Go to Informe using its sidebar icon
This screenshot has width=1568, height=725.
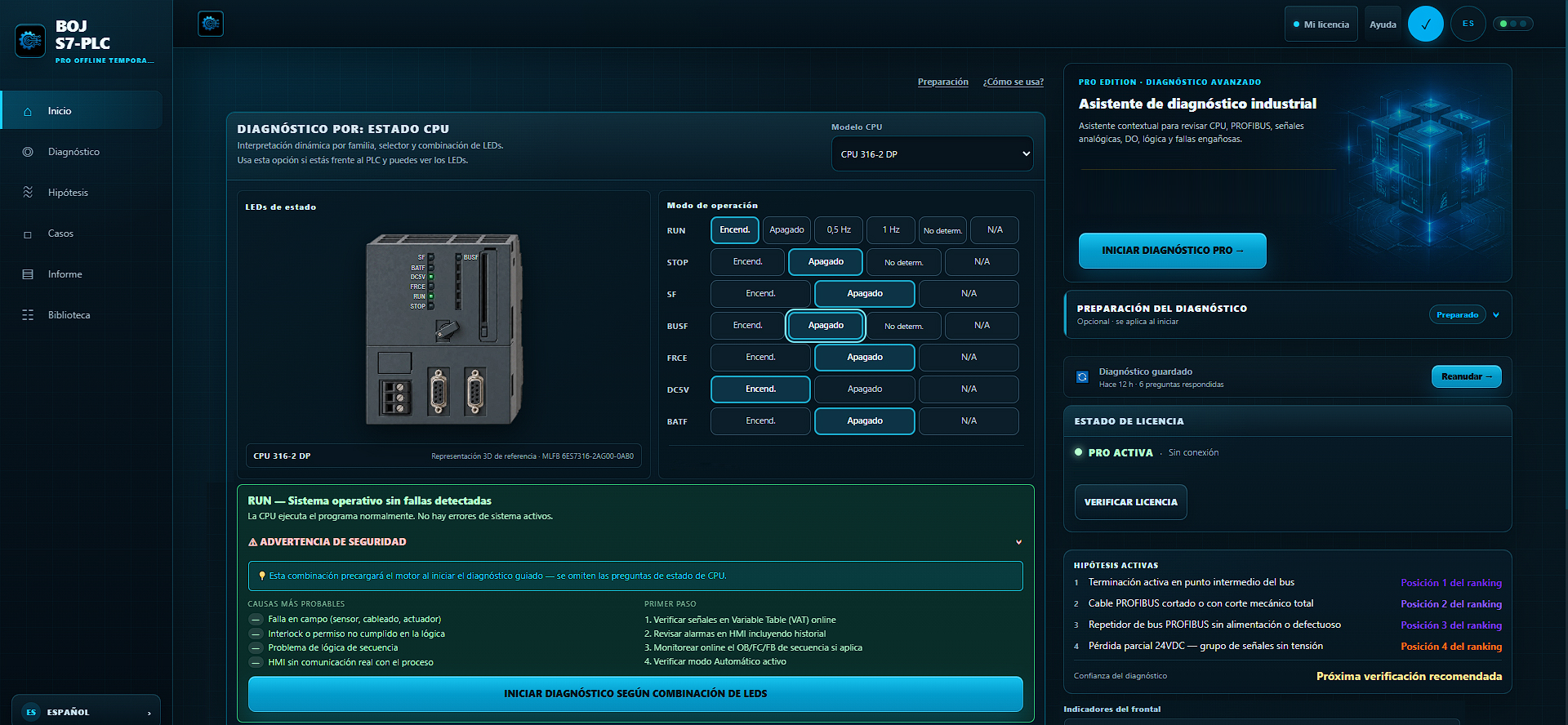pyautogui.click(x=28, y=274)
